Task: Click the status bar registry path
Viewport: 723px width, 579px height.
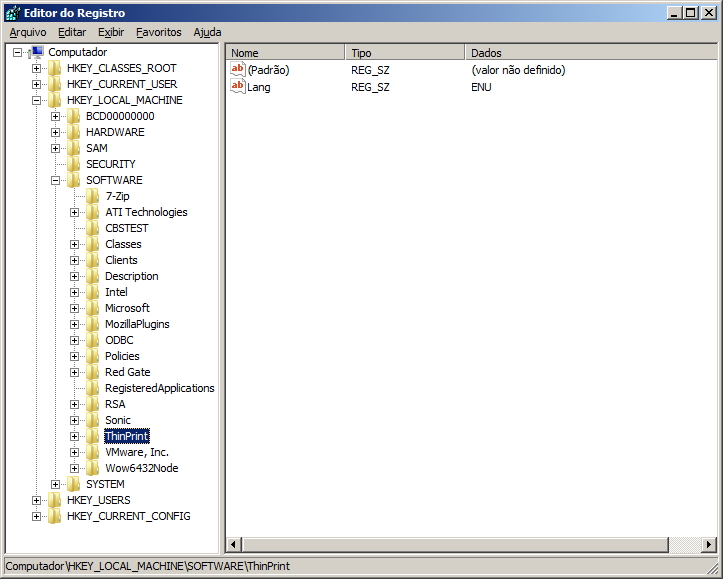Action: click(x=148, y=566)
